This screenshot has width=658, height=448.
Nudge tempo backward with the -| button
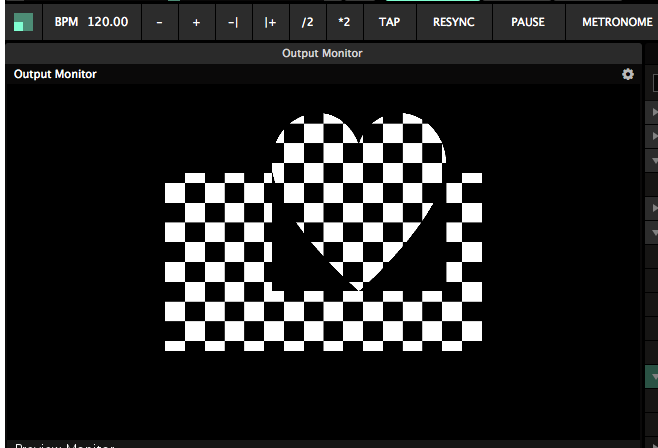233,21
